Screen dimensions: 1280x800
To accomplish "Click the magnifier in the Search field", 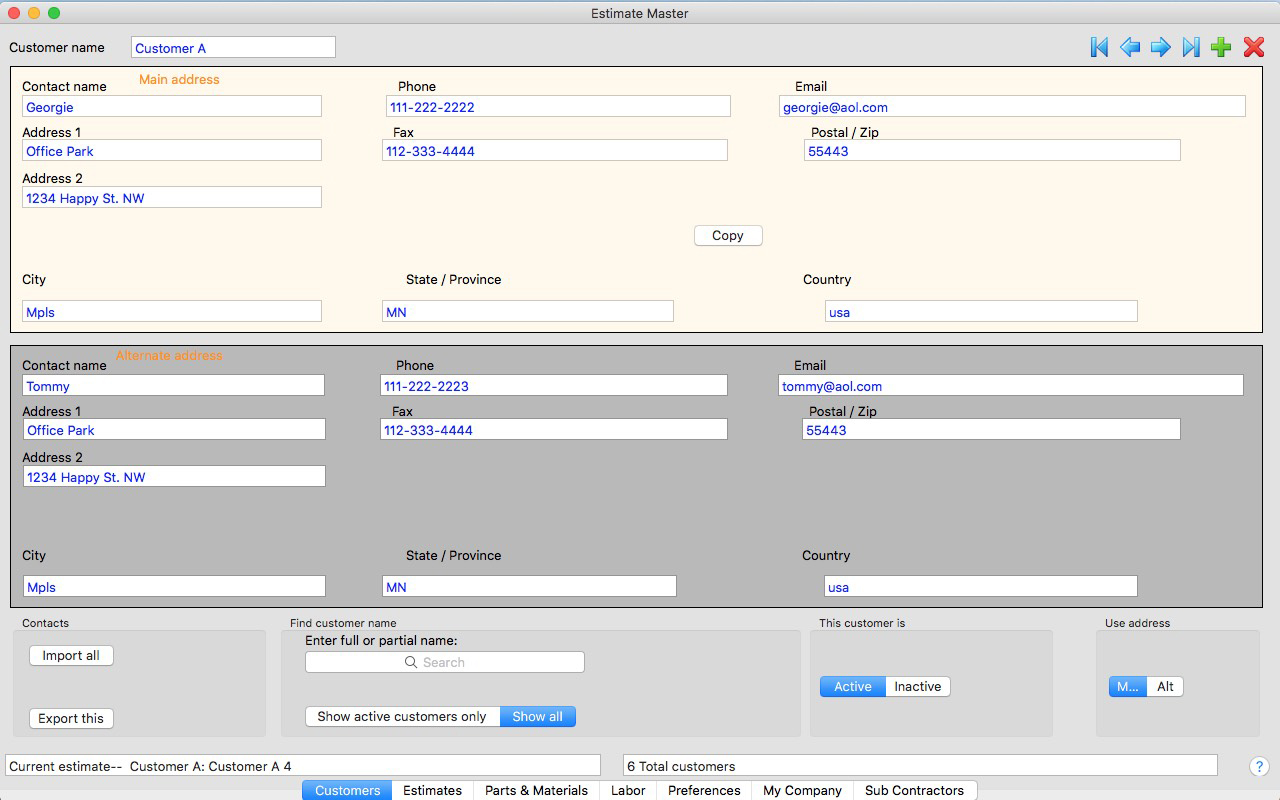I will click(410, 661).
